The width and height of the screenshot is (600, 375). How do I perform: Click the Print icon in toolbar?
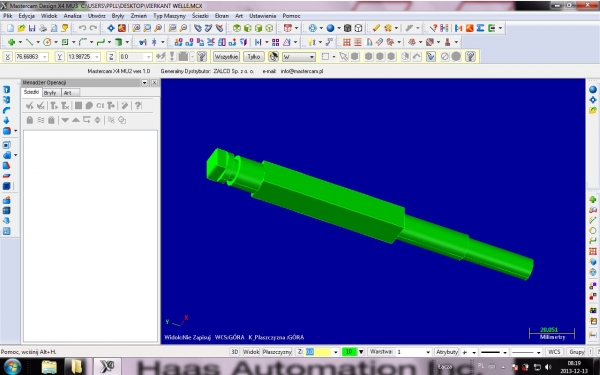43,28
